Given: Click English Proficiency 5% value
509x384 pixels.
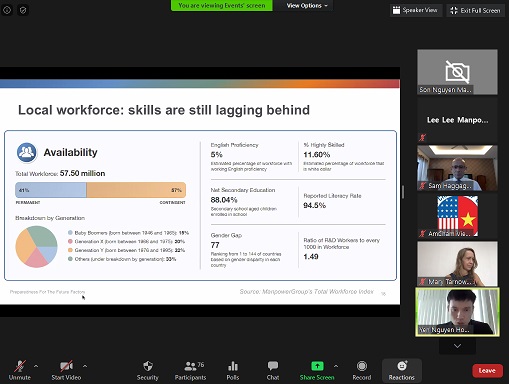Looking at the screenshot, I should tap(217, 155).
